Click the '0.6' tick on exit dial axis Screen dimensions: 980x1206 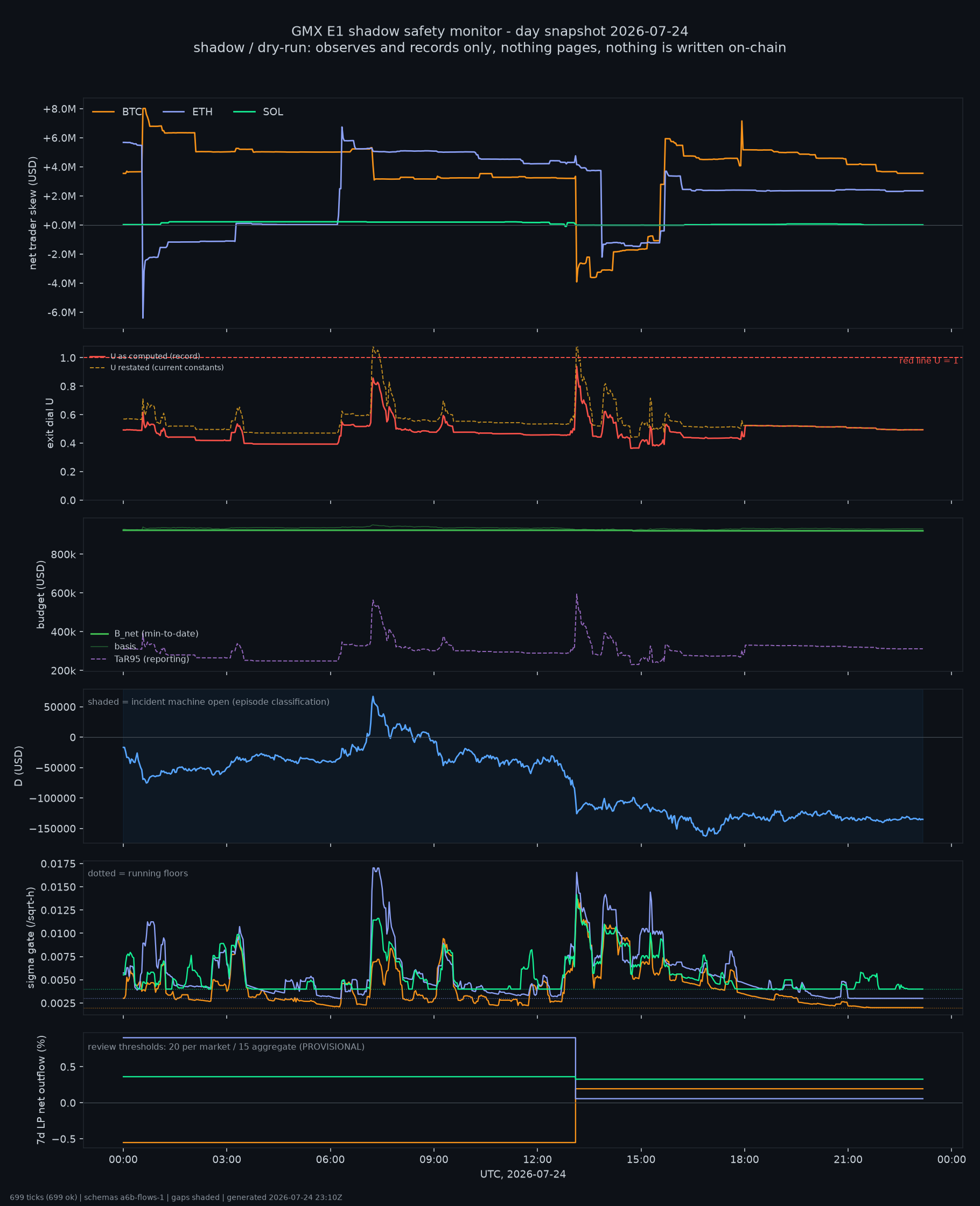click(68, 415)
